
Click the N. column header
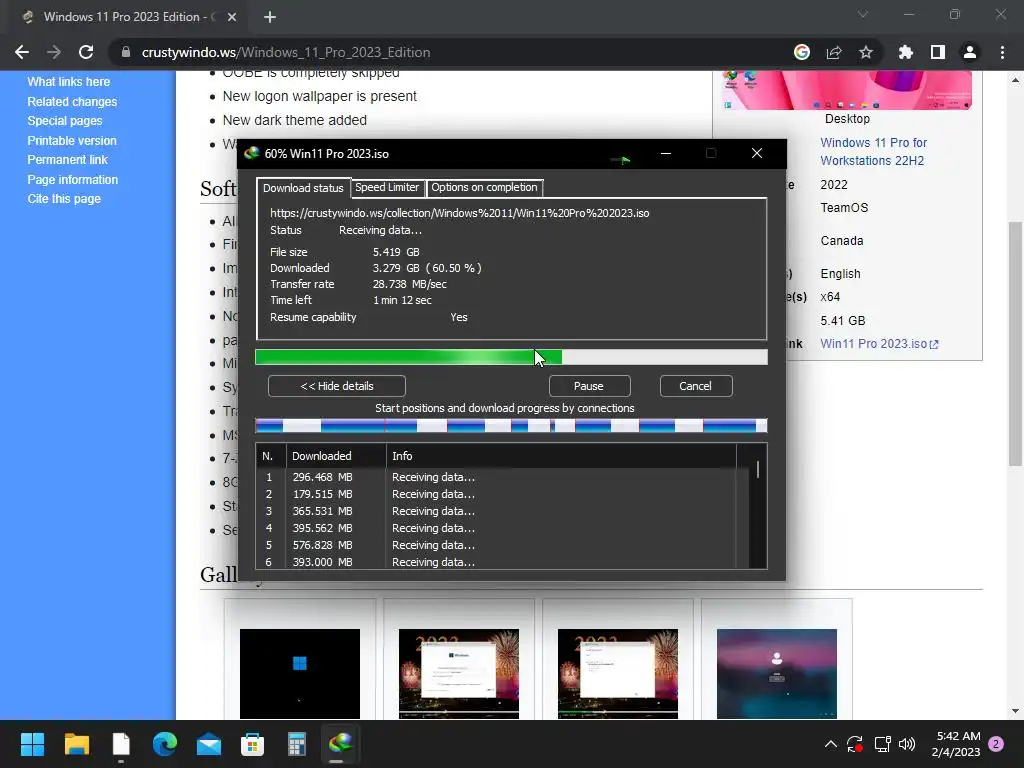[271, 456]
